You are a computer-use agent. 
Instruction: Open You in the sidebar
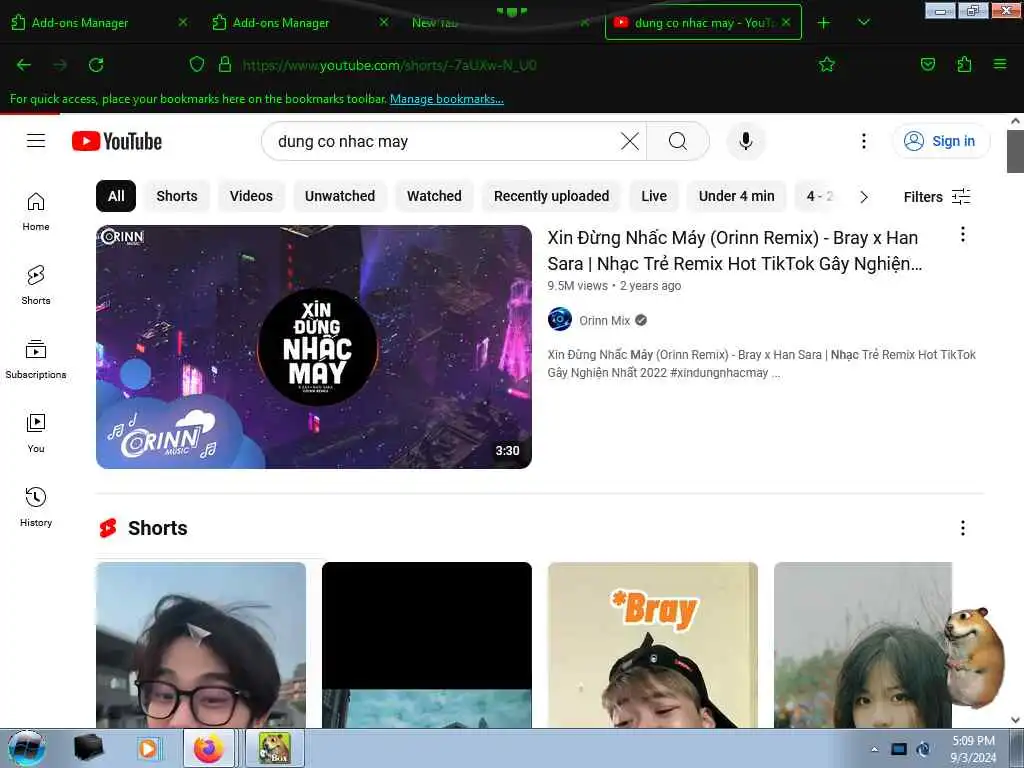tap(36, 433)
